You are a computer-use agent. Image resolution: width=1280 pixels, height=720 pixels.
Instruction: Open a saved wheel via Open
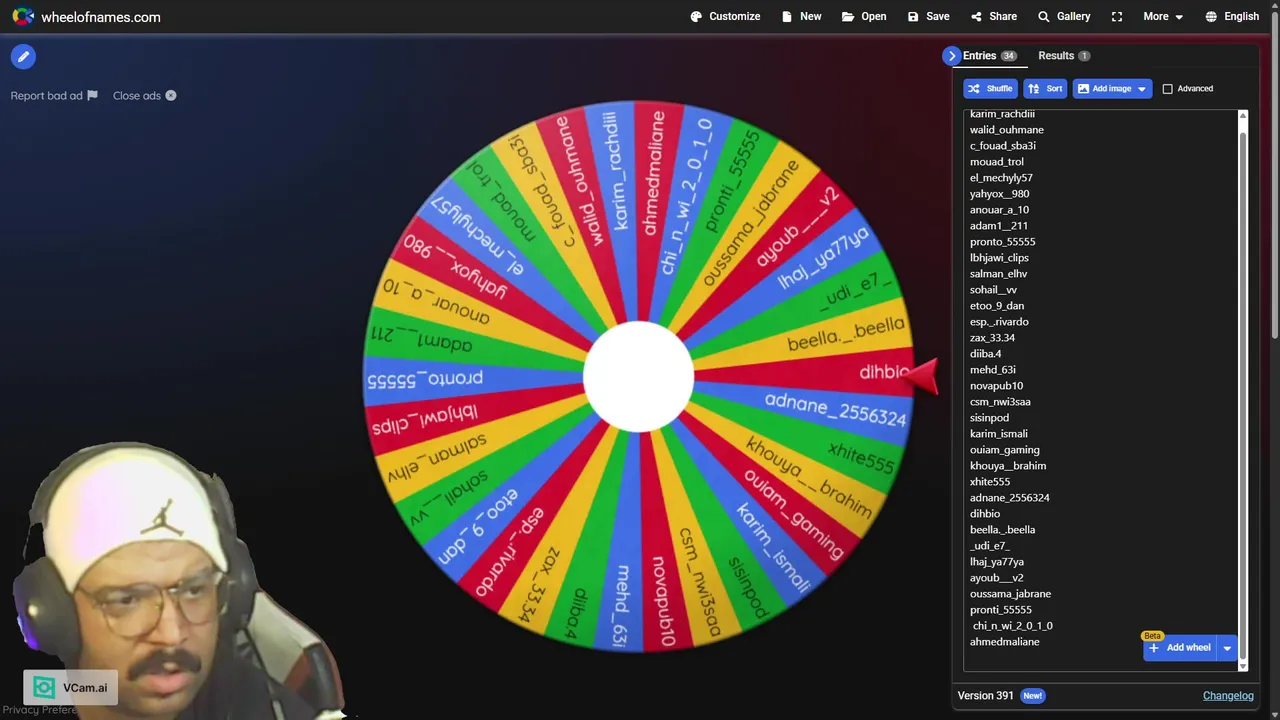(864, 16)
